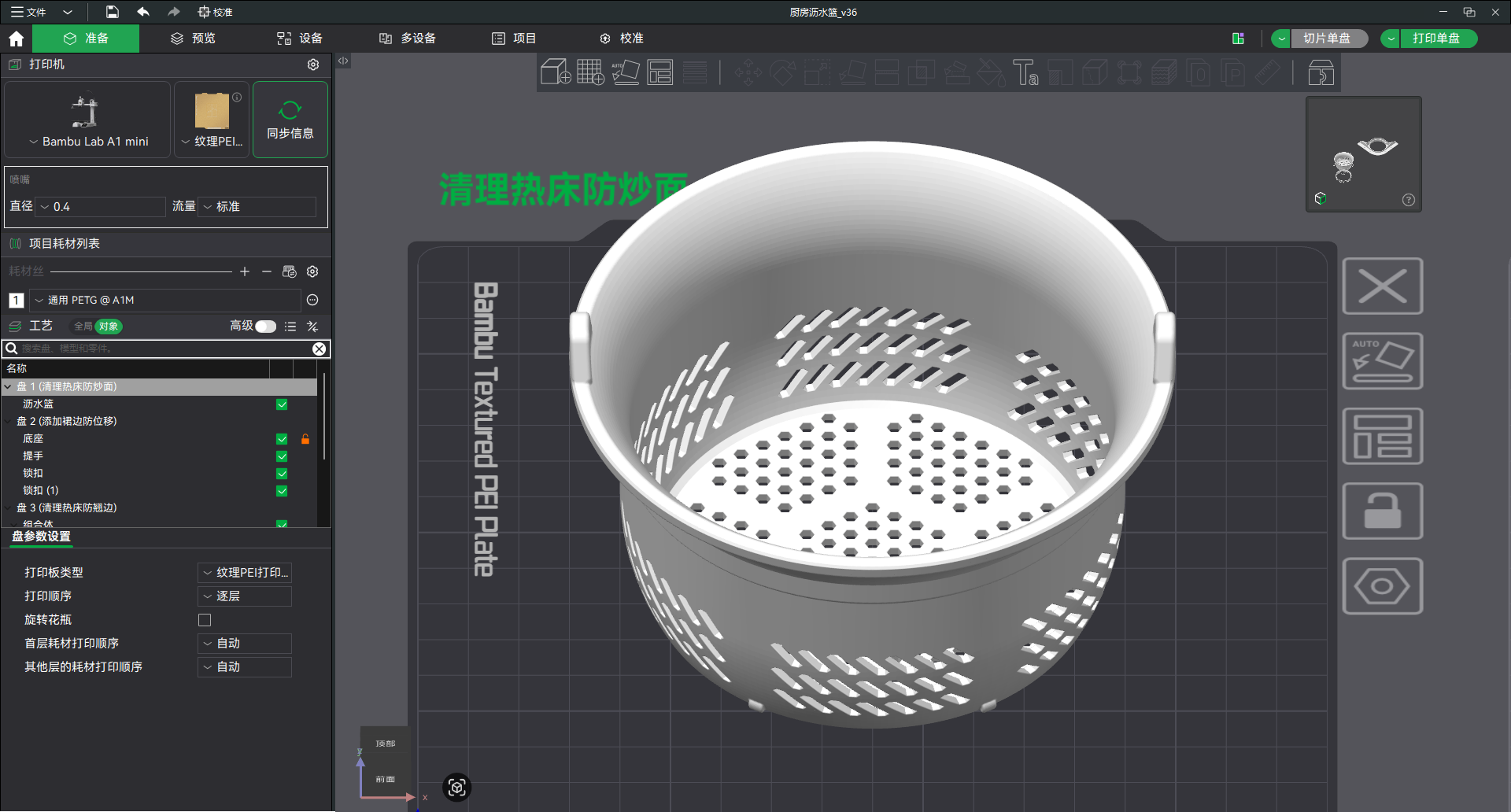Viewport: 1511px width, 812px height.
Task: Open the Assembly view icon
Action: tap(1321, 72)
